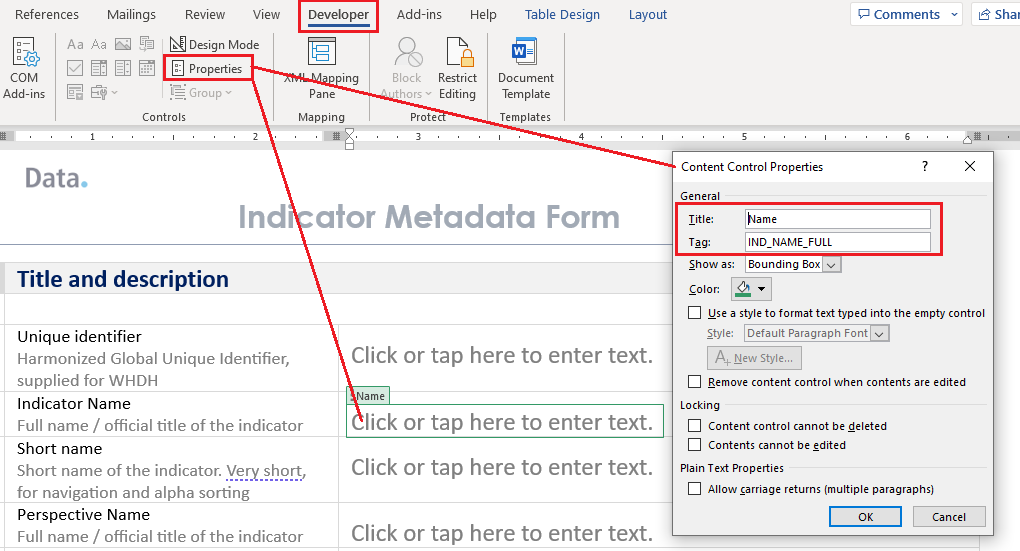The image size is (1020, 551).
Task: Click the Title input field
Action: pyautogui.click(x=837, y=219)
